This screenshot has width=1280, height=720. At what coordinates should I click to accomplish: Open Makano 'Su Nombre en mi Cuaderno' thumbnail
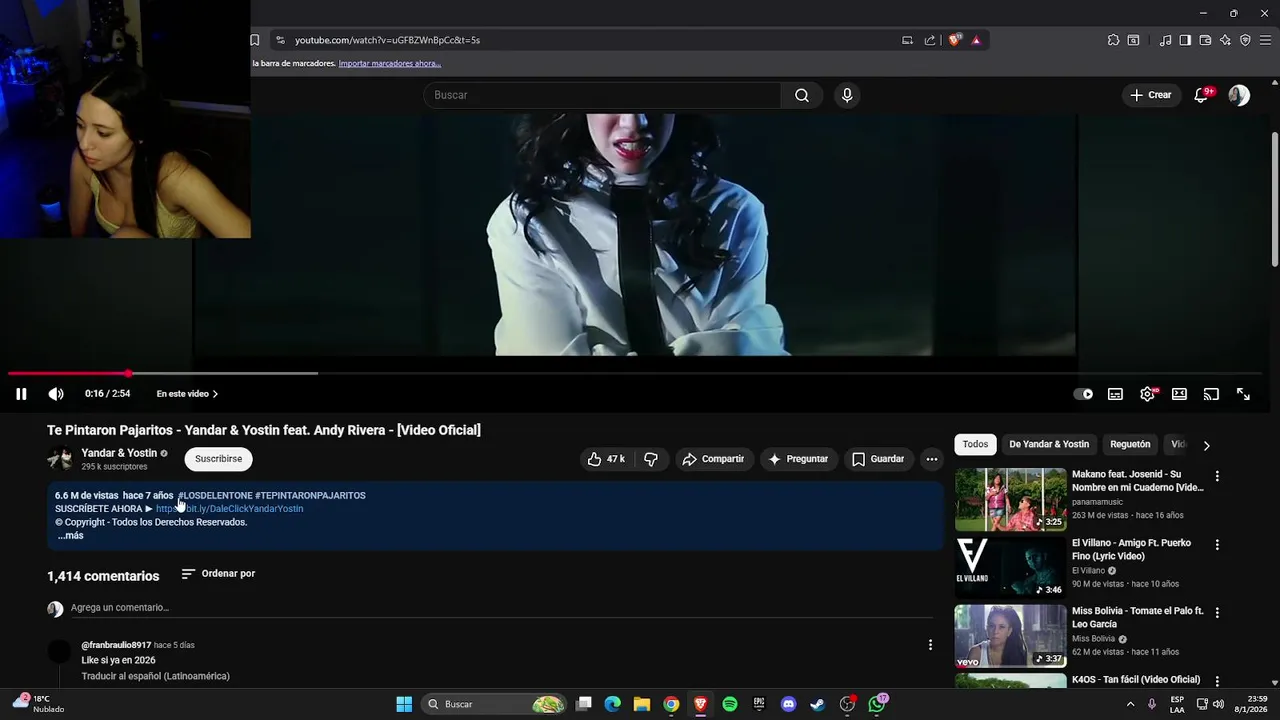(x=1010, y=499)
